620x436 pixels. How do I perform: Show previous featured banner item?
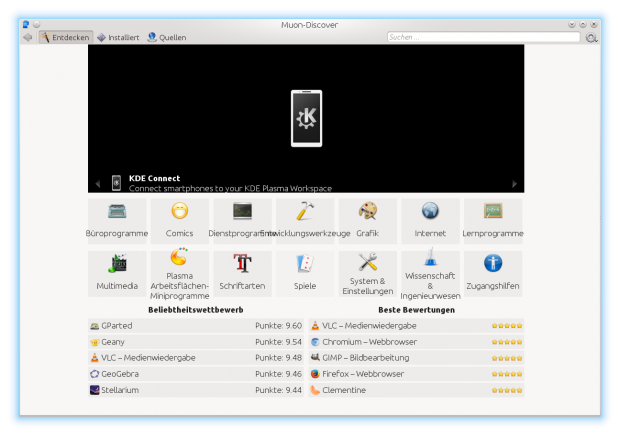(98, 183)
